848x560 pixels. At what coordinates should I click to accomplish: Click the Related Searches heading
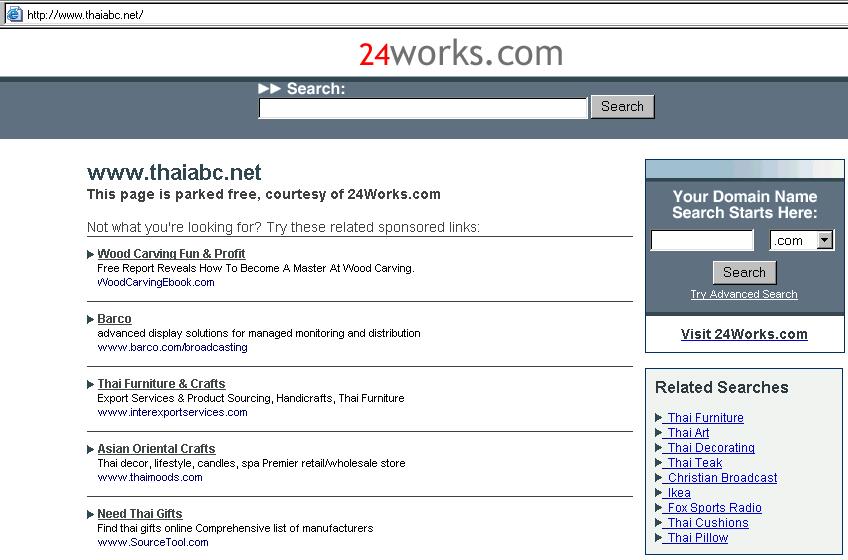[x=721, y=387]
